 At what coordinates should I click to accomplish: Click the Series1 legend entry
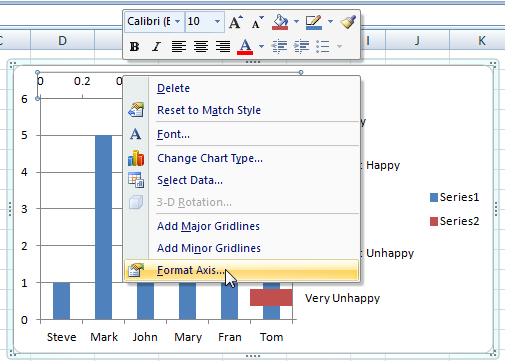455,197
